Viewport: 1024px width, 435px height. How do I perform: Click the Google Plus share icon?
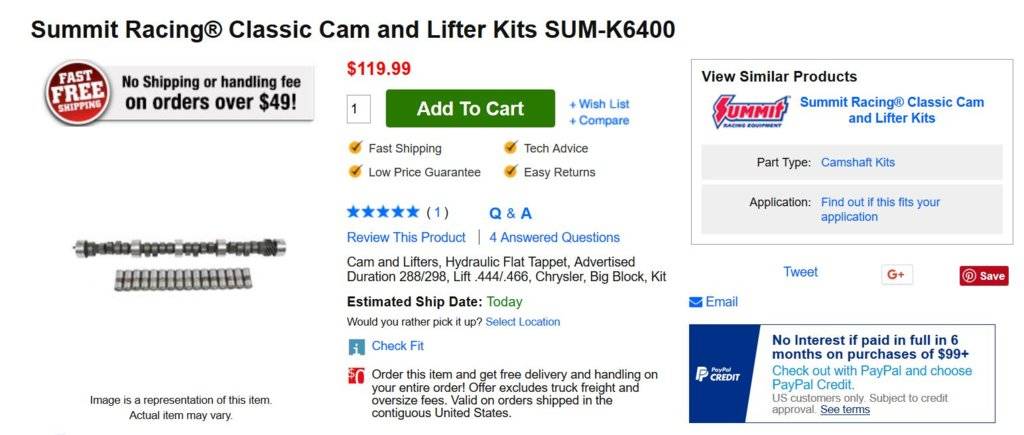[896, 275]
